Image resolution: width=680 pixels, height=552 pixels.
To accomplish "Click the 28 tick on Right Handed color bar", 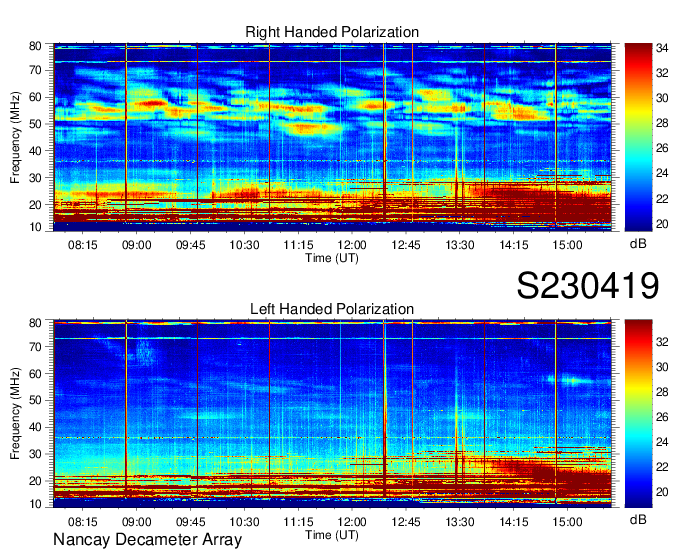I will [662, 124].
